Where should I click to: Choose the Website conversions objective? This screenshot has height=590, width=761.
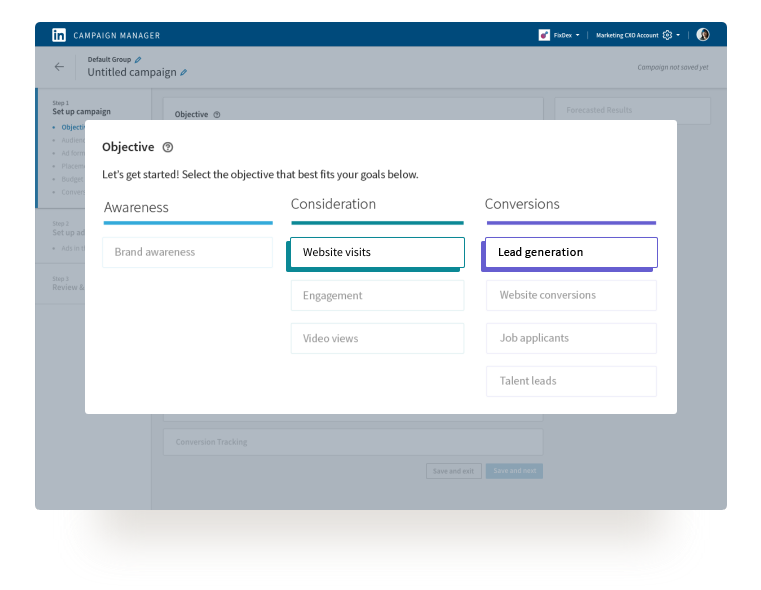571,295
